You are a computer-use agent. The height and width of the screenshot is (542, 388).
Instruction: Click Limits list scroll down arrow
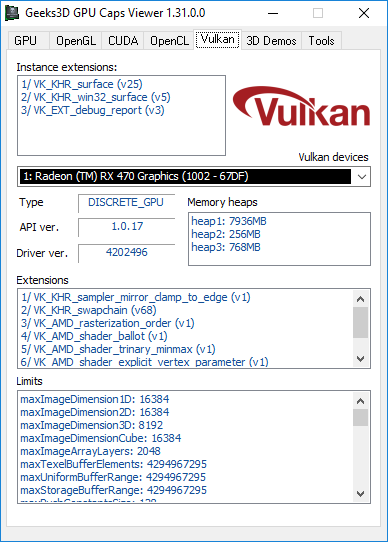pos(360,494)
